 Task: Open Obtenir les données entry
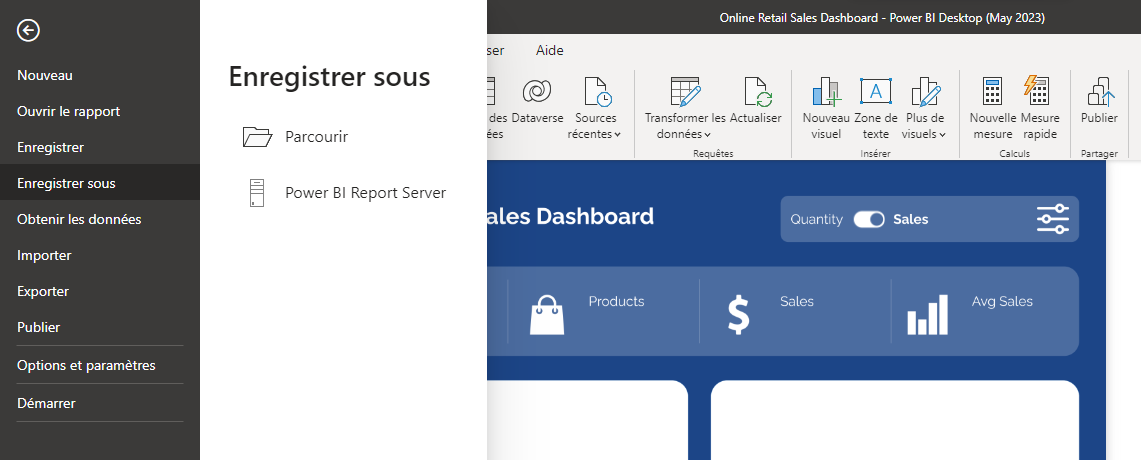click(79, 219)
